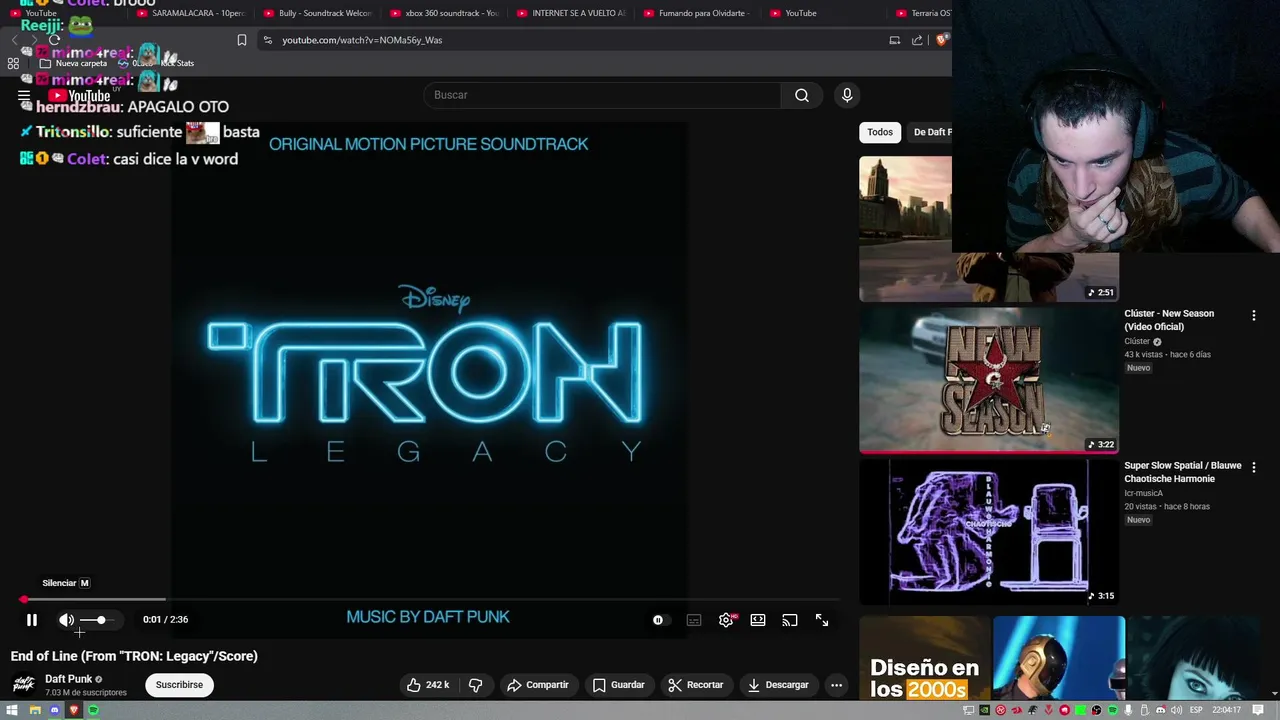The image size is (1280, 720).
Task: Switch to Terraria OST tab
Action: point(922,13)
